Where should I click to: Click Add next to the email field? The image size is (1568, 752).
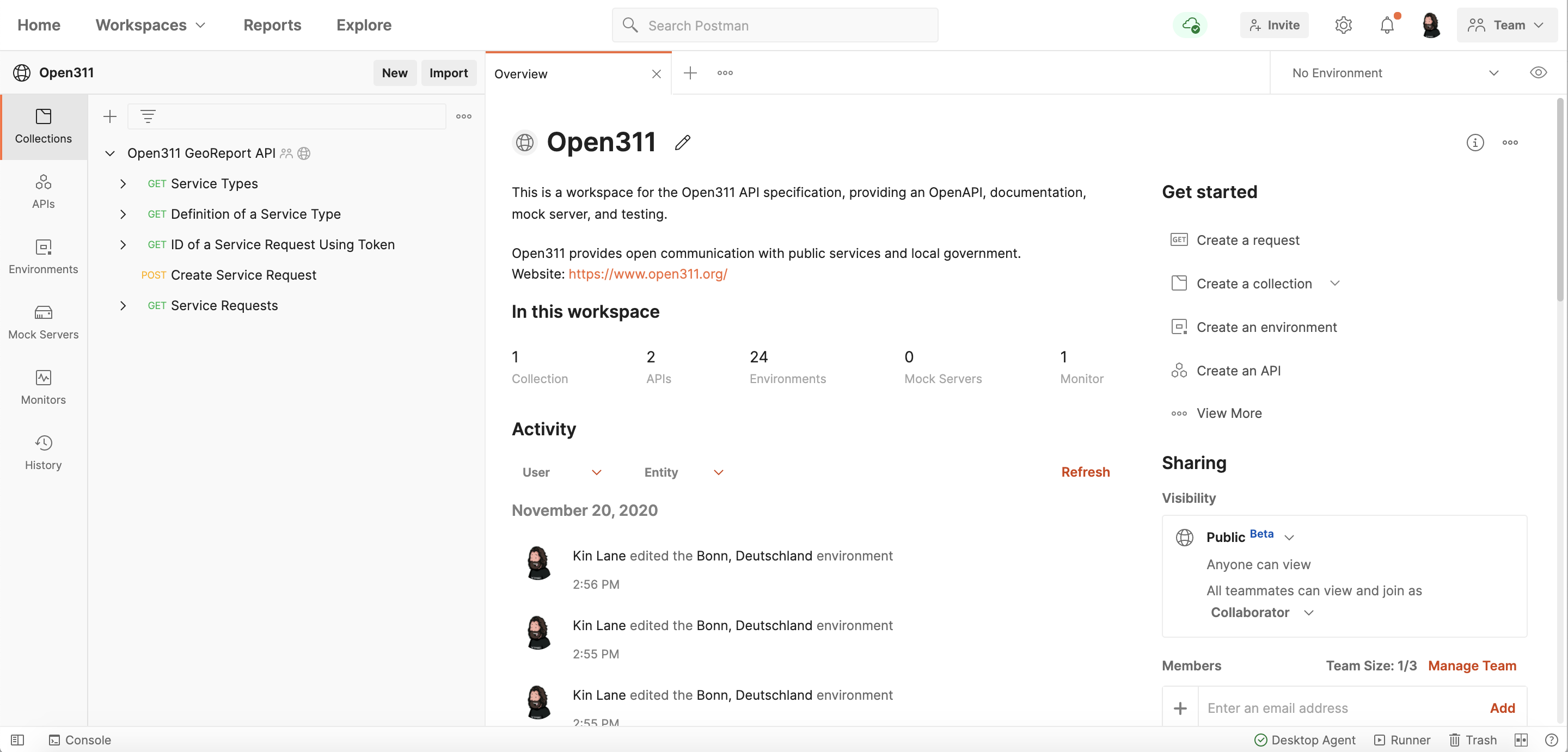[1502, 708]
